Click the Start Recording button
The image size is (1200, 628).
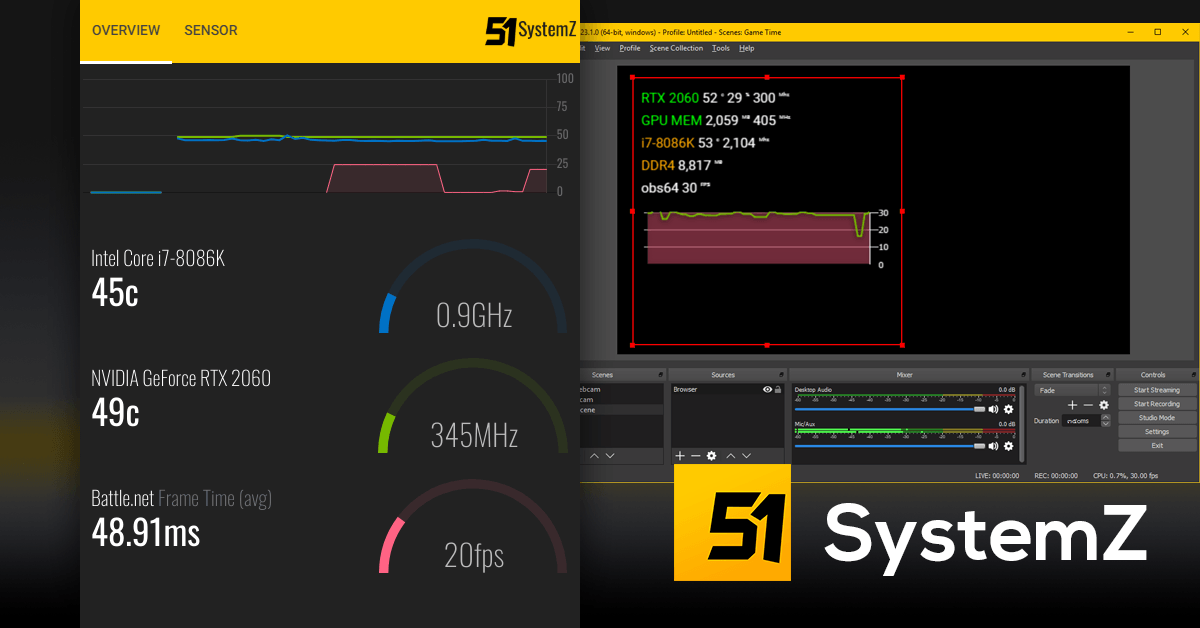1156,404
